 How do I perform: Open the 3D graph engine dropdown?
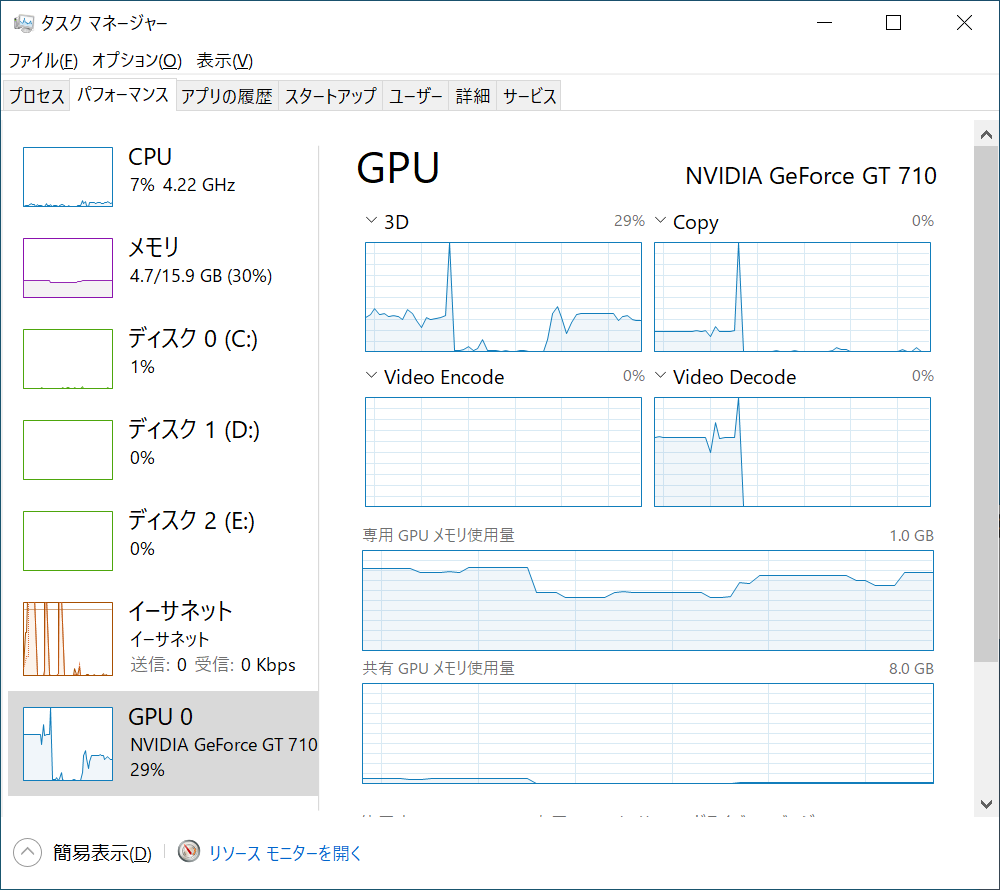pyautogui.click(x=372, y=221)
